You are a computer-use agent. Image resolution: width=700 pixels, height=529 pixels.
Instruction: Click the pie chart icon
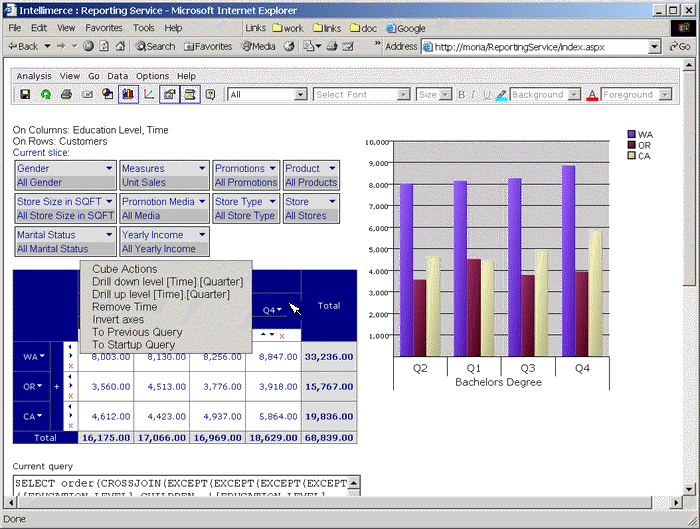pyautogui.click(x=108, y=94)
